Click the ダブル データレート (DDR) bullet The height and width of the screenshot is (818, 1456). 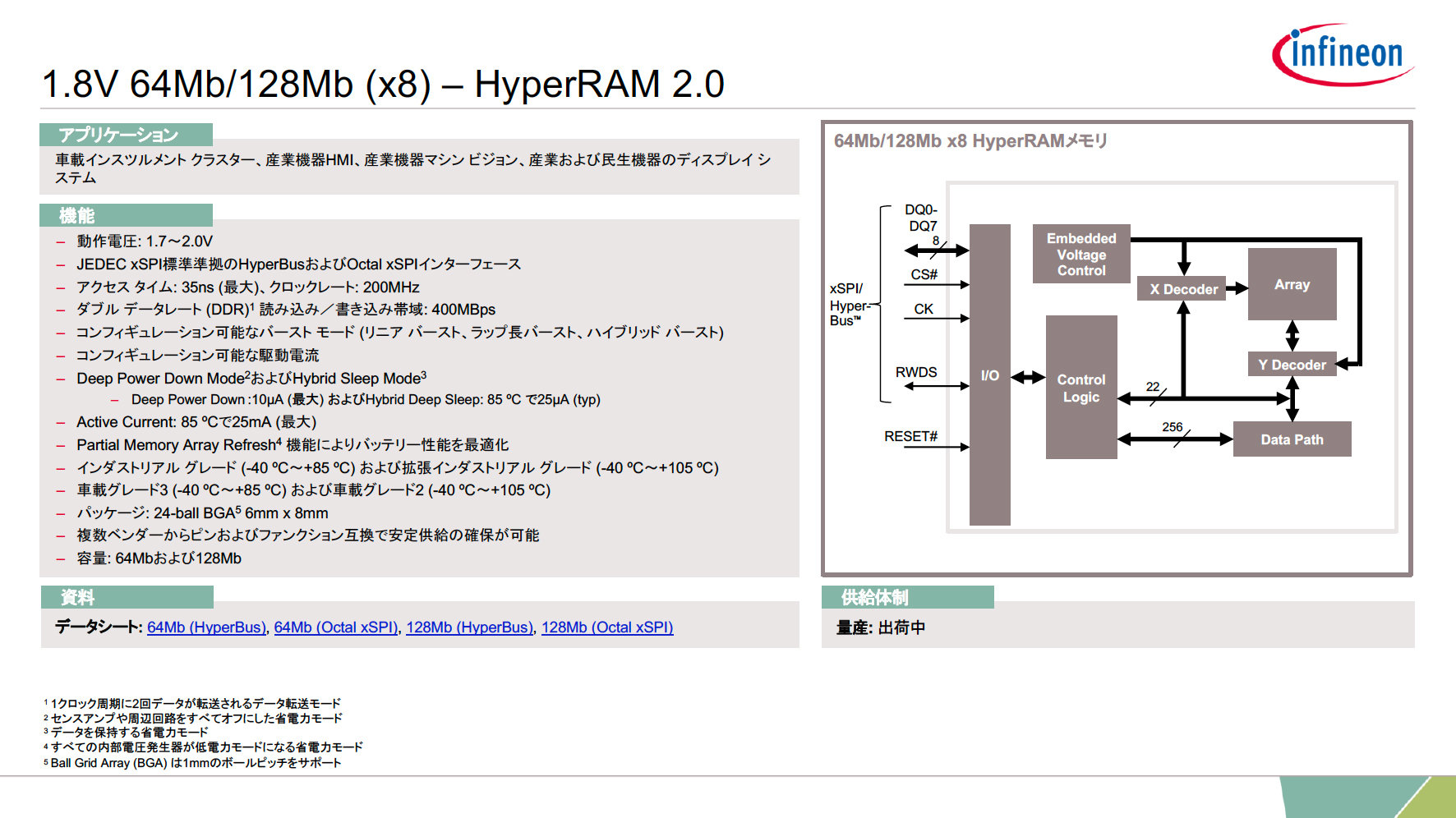[286, 310]
